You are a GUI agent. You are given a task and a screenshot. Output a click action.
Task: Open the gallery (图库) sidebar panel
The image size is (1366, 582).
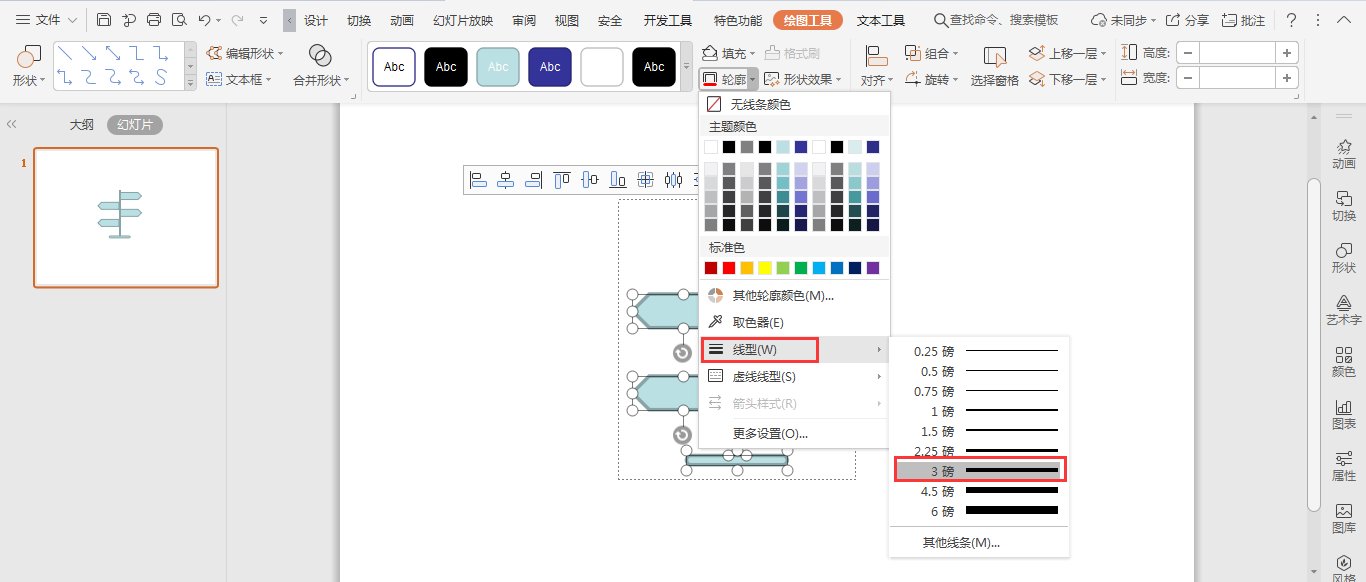click(x=1344, y=516)
